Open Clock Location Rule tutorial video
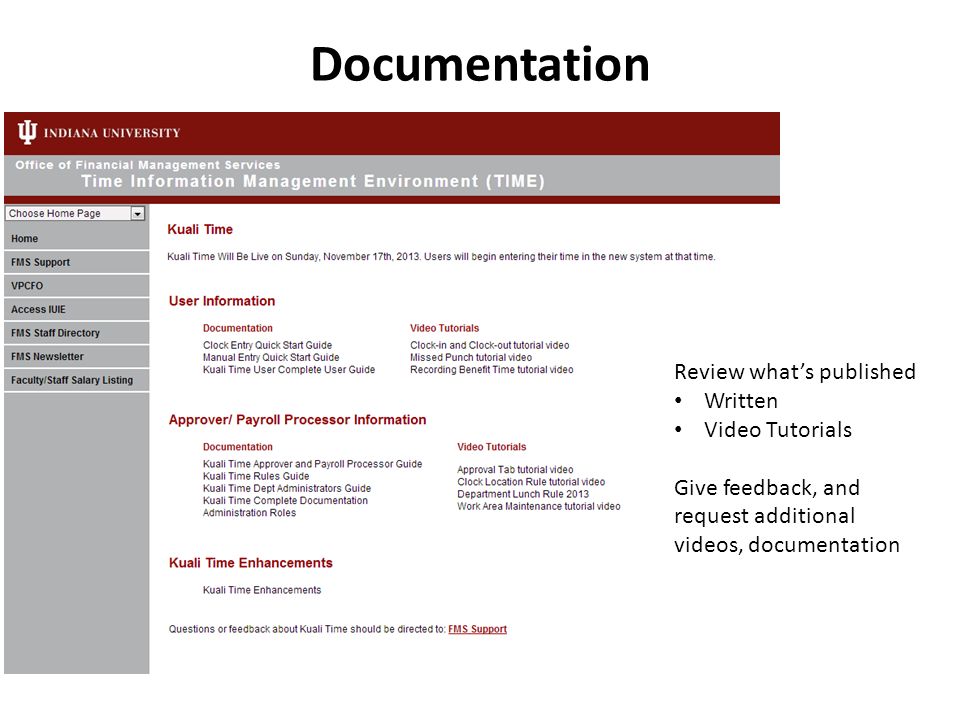This screenshot has width=960, height=720. 531,482
